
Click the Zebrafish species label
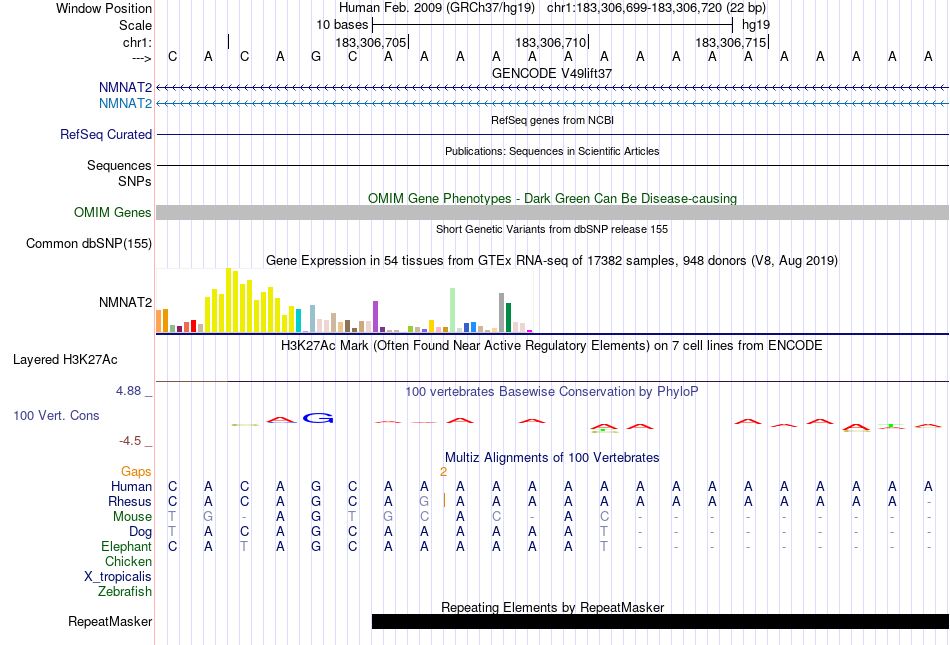125,591
